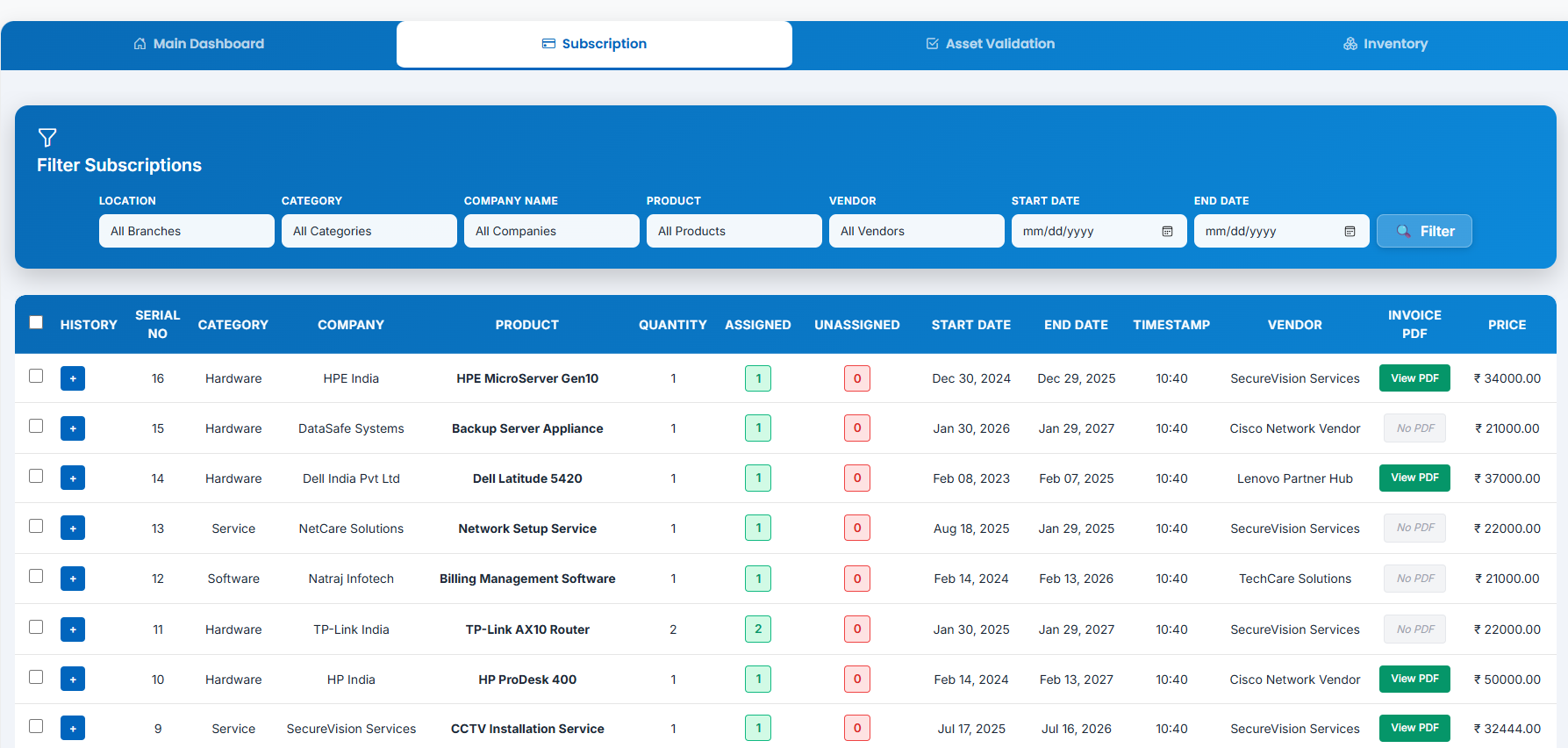
Task: Click assigned badge for Billing Management Software
Action: 758,578
